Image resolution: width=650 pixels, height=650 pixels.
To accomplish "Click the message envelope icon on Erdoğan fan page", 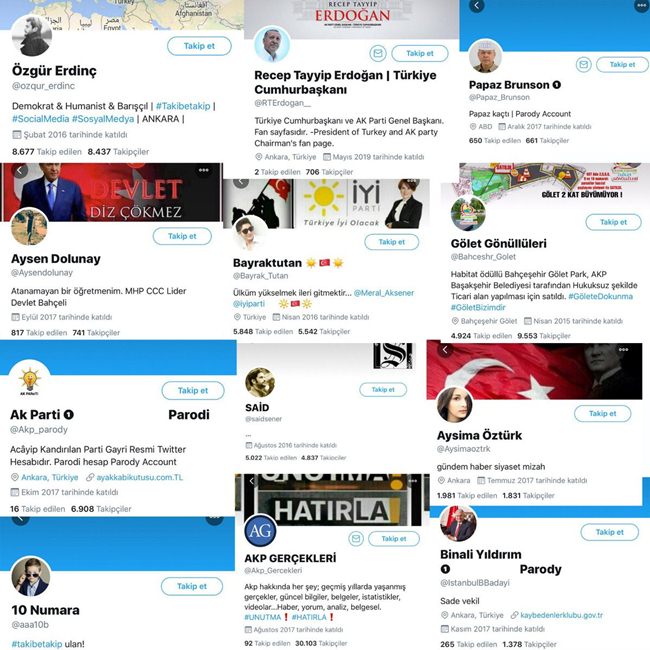I will pyautogui.click(x=378, y=53).
